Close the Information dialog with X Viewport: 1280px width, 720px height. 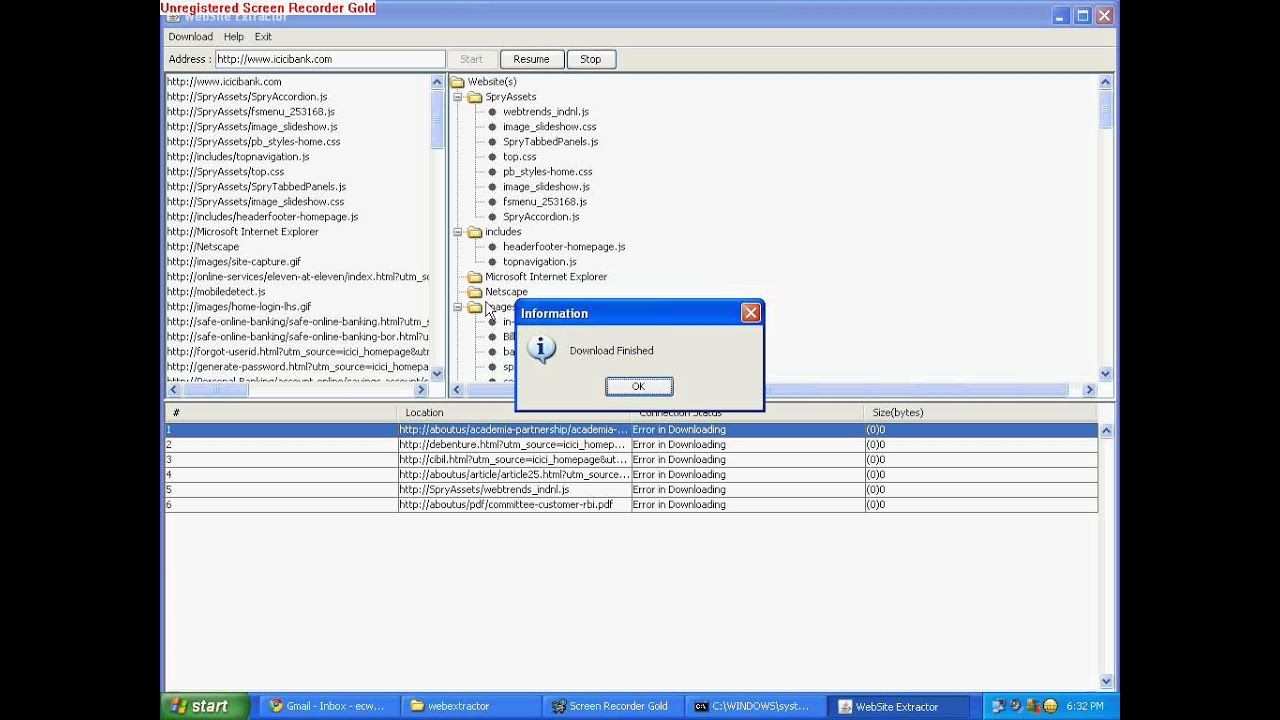coord(750,313)
